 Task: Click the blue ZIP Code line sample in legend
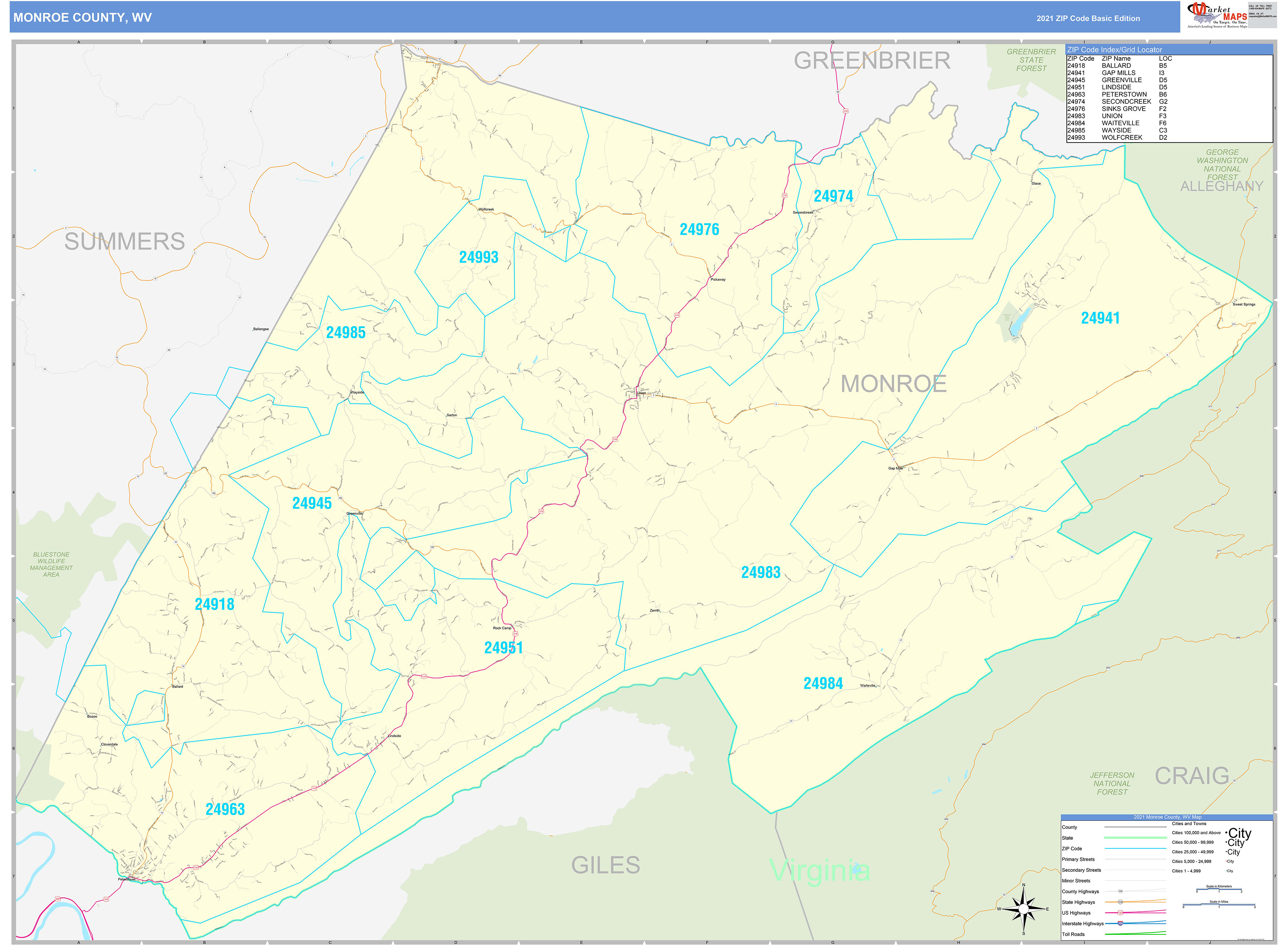click(x=1135, y=848)
